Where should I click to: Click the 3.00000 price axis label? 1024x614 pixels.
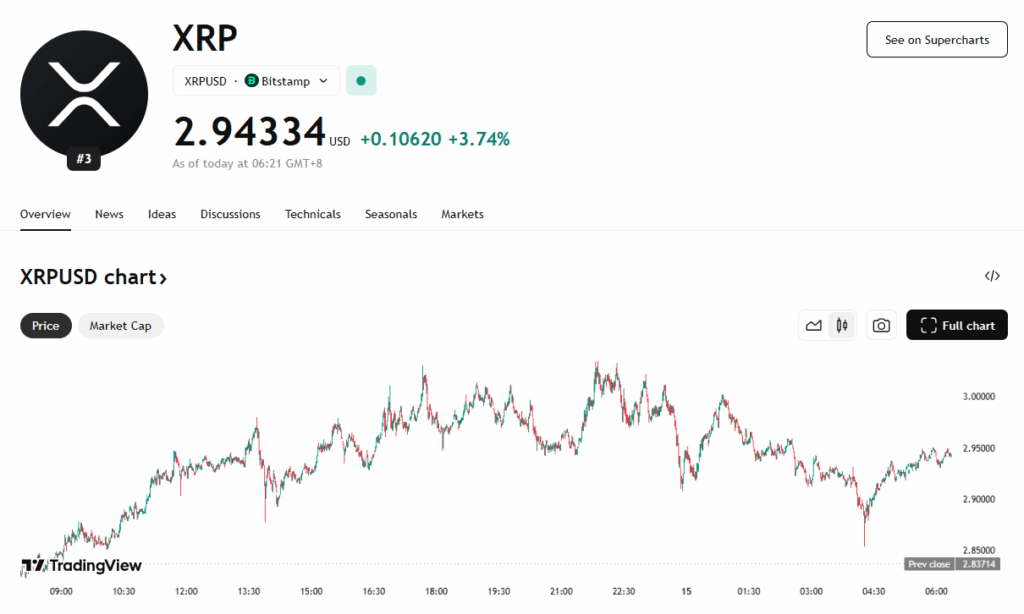979,396
